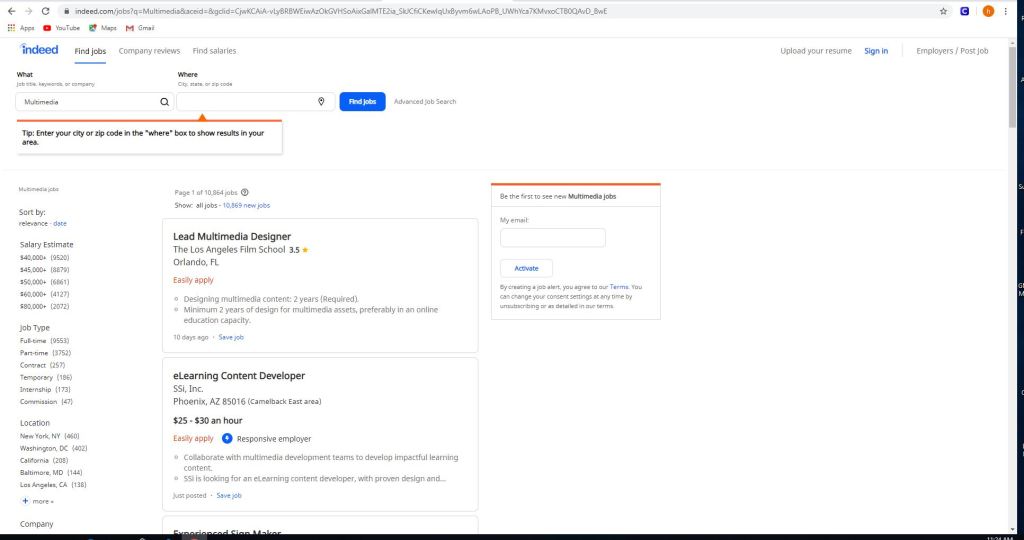Click the location pin icon in Where field
The width and height of the screenshot is (1024, 540).
click(321, 102)
